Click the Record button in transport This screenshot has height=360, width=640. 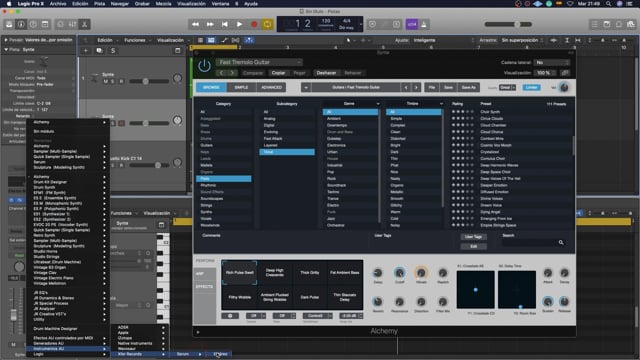pyautogui.click(x=254, y=24)
